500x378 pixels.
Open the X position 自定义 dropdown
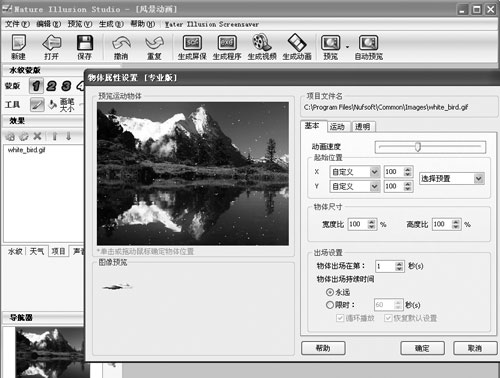pos(355,172)
